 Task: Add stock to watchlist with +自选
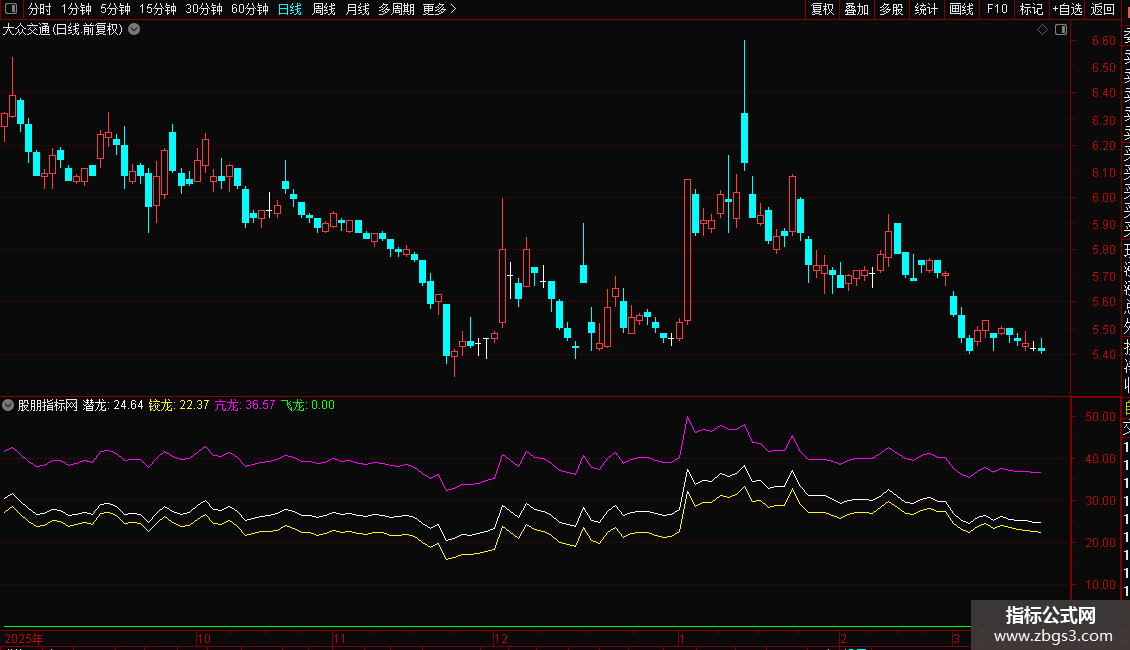(1067, 9)
